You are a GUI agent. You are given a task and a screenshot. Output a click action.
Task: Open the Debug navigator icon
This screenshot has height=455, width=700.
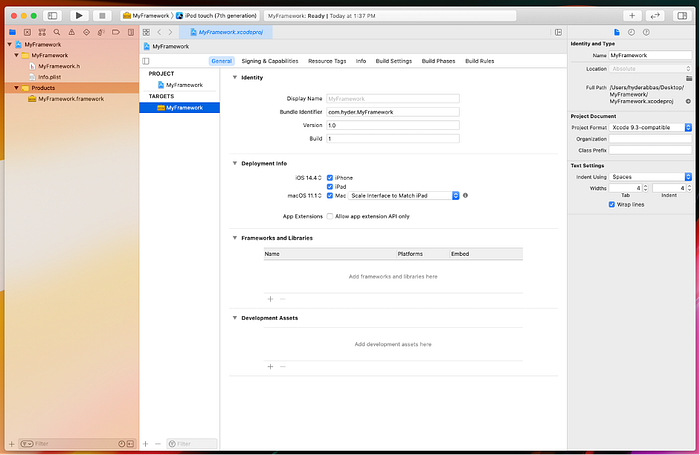point(101,32)
